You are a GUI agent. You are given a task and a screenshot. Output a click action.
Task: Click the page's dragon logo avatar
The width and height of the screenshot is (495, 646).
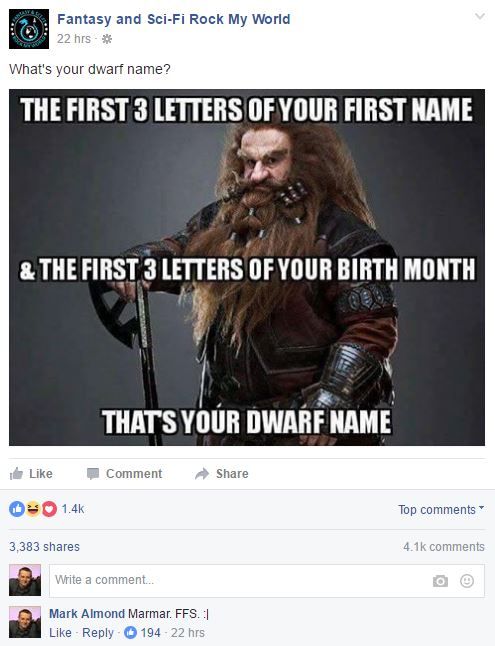(29, 29)
